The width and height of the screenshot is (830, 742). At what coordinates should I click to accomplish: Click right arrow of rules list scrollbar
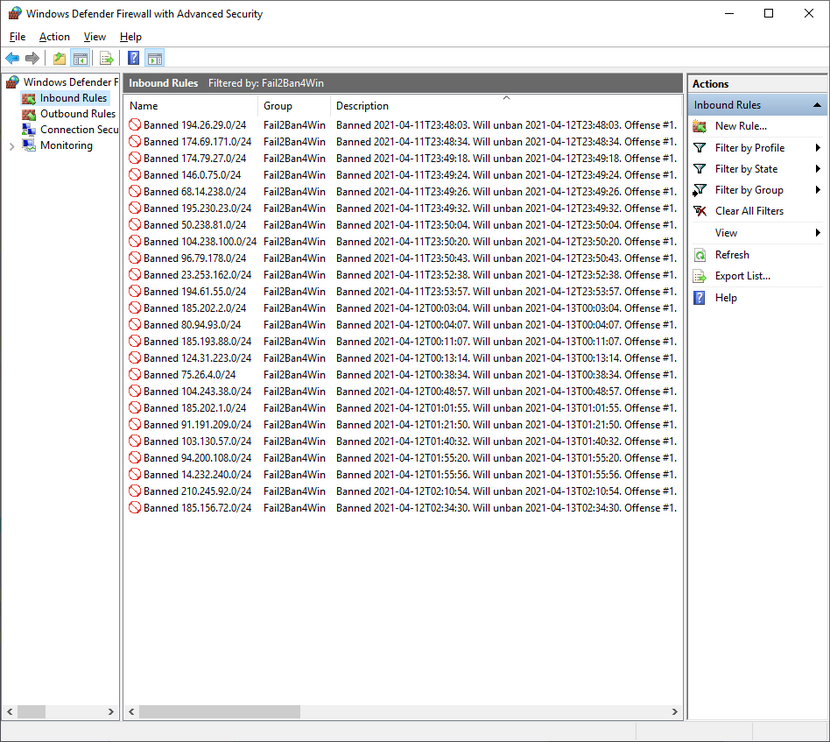(x=674, y=712)
